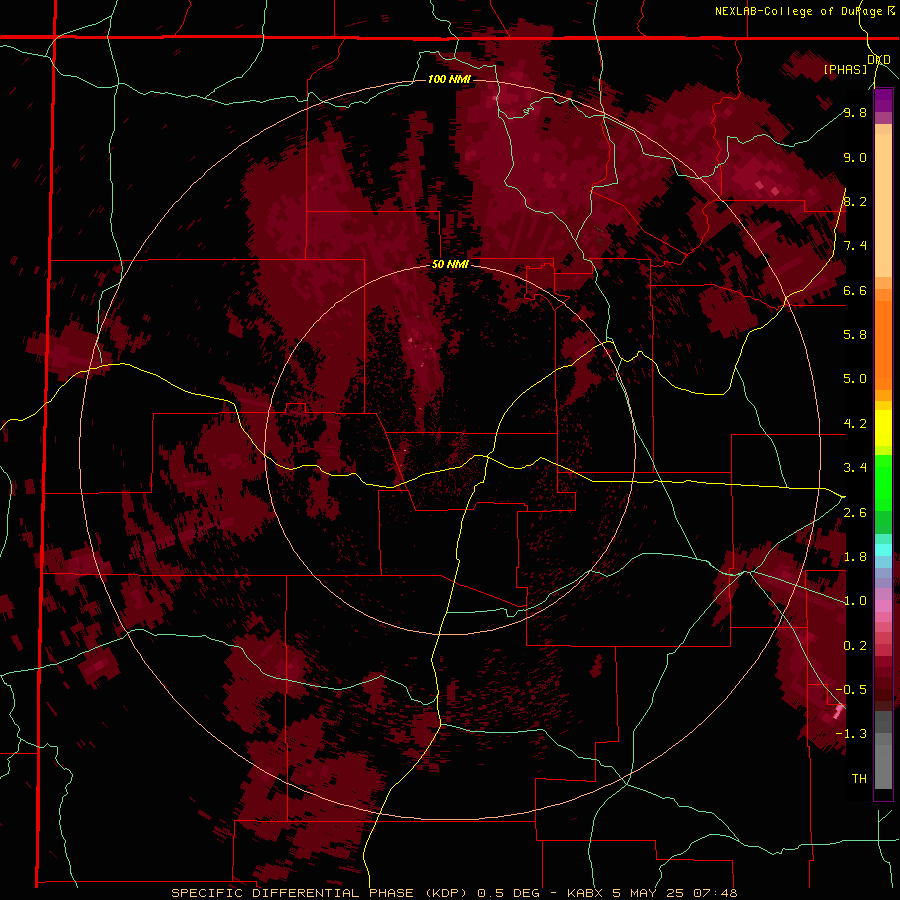The image size is (900, 900).
Task: Pick the bright green band on color scale
Action: pos(883,482)
